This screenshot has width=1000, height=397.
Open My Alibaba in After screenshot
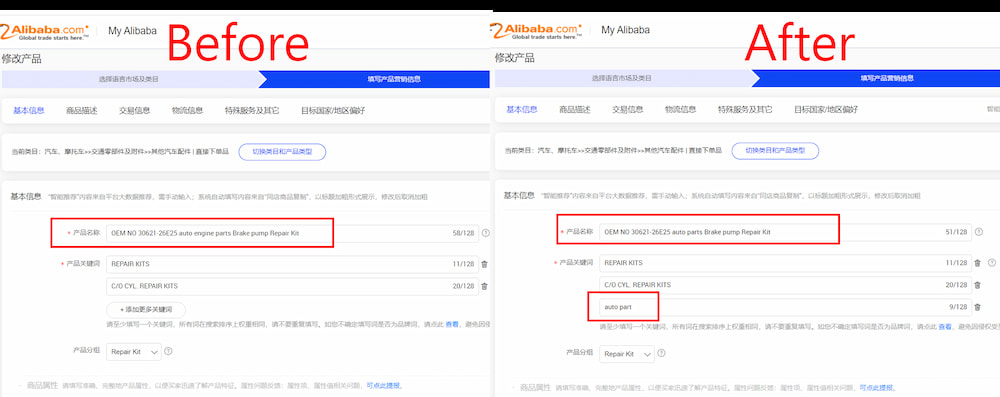coord(625,30)
